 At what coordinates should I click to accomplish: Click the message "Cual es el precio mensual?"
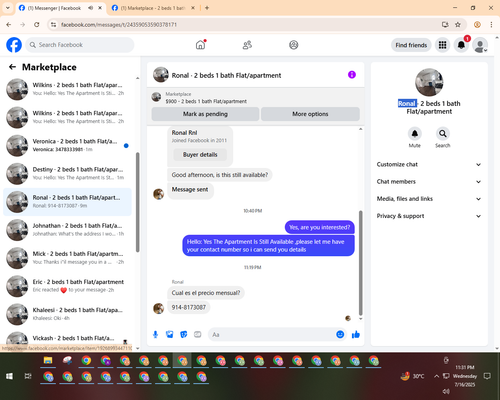click(x=206, y=293)
